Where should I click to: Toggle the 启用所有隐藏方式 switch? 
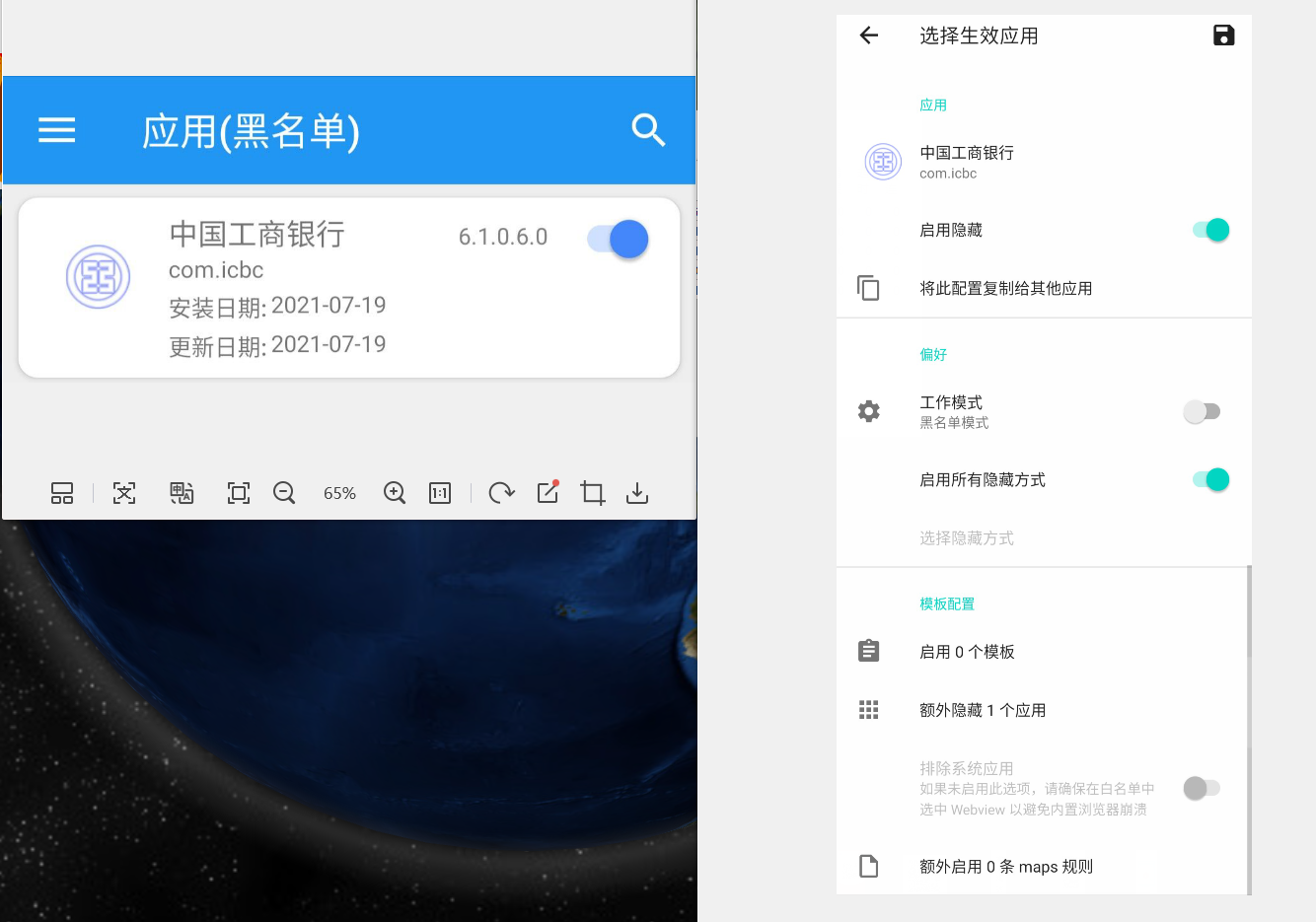(1210, 479)
